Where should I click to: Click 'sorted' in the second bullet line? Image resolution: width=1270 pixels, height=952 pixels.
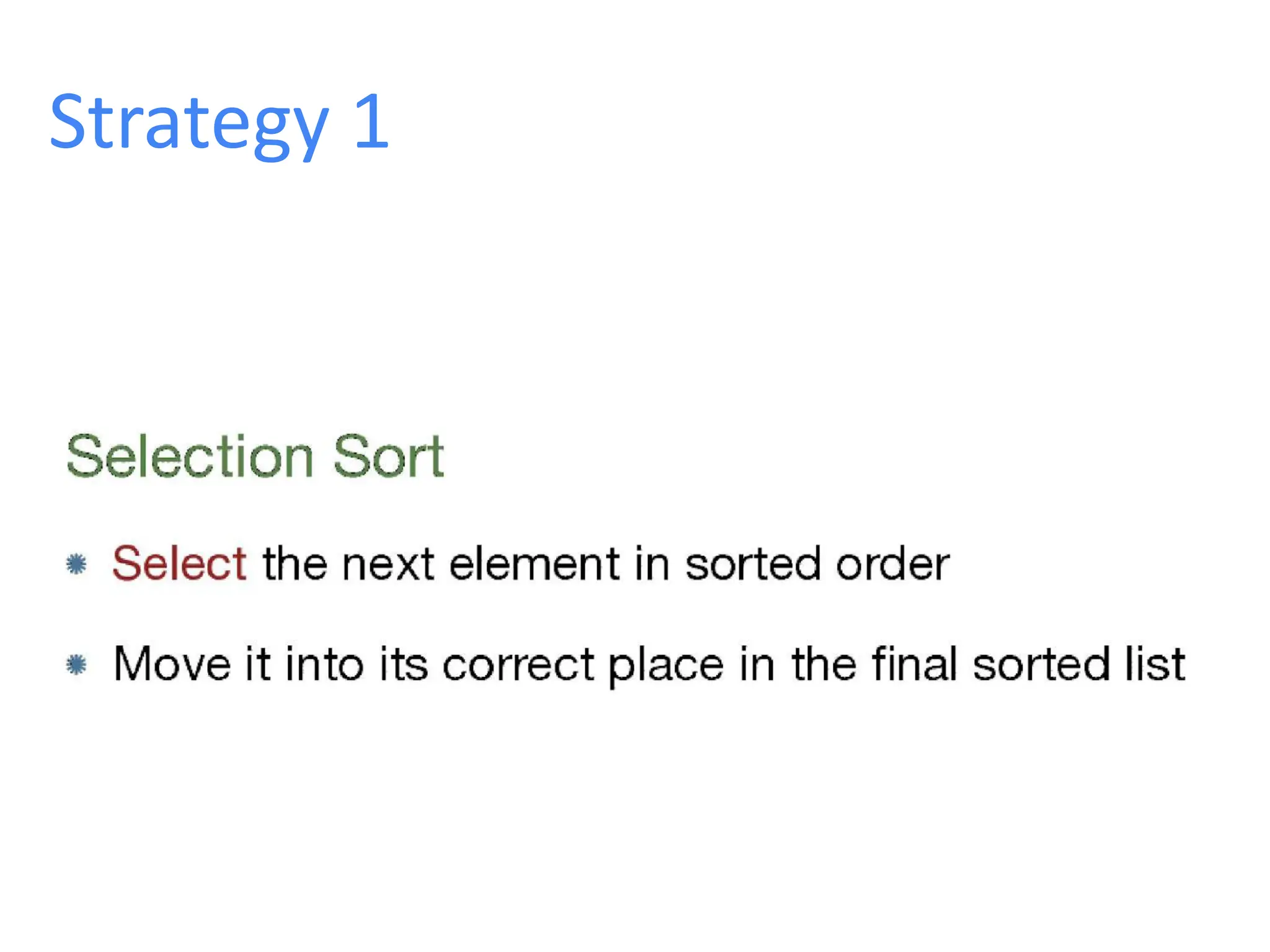[x=1041, y=664]
